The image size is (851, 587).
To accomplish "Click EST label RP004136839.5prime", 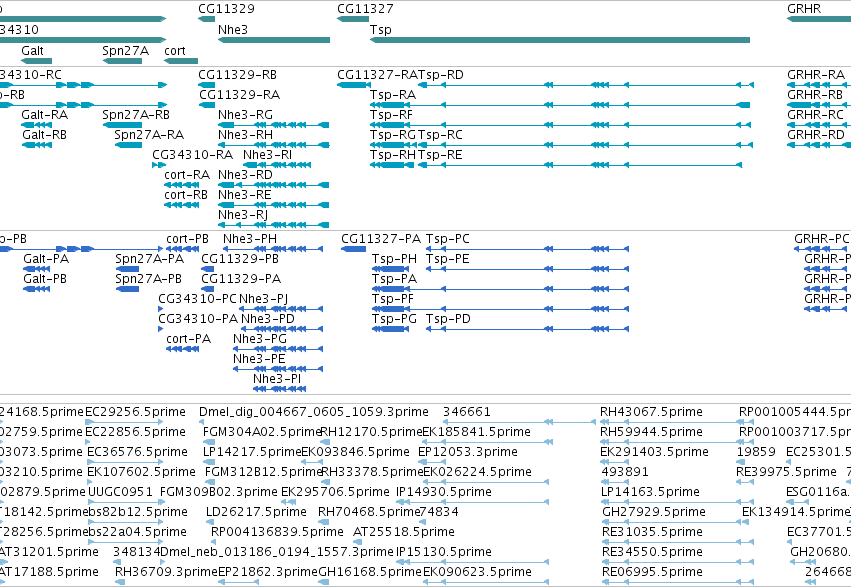I will click(x=277, y=532).
